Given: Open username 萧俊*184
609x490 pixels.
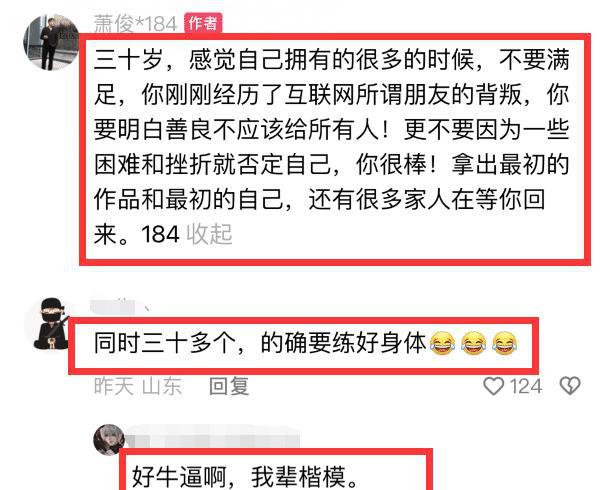Looking at the screenshot, I should 136,24.
